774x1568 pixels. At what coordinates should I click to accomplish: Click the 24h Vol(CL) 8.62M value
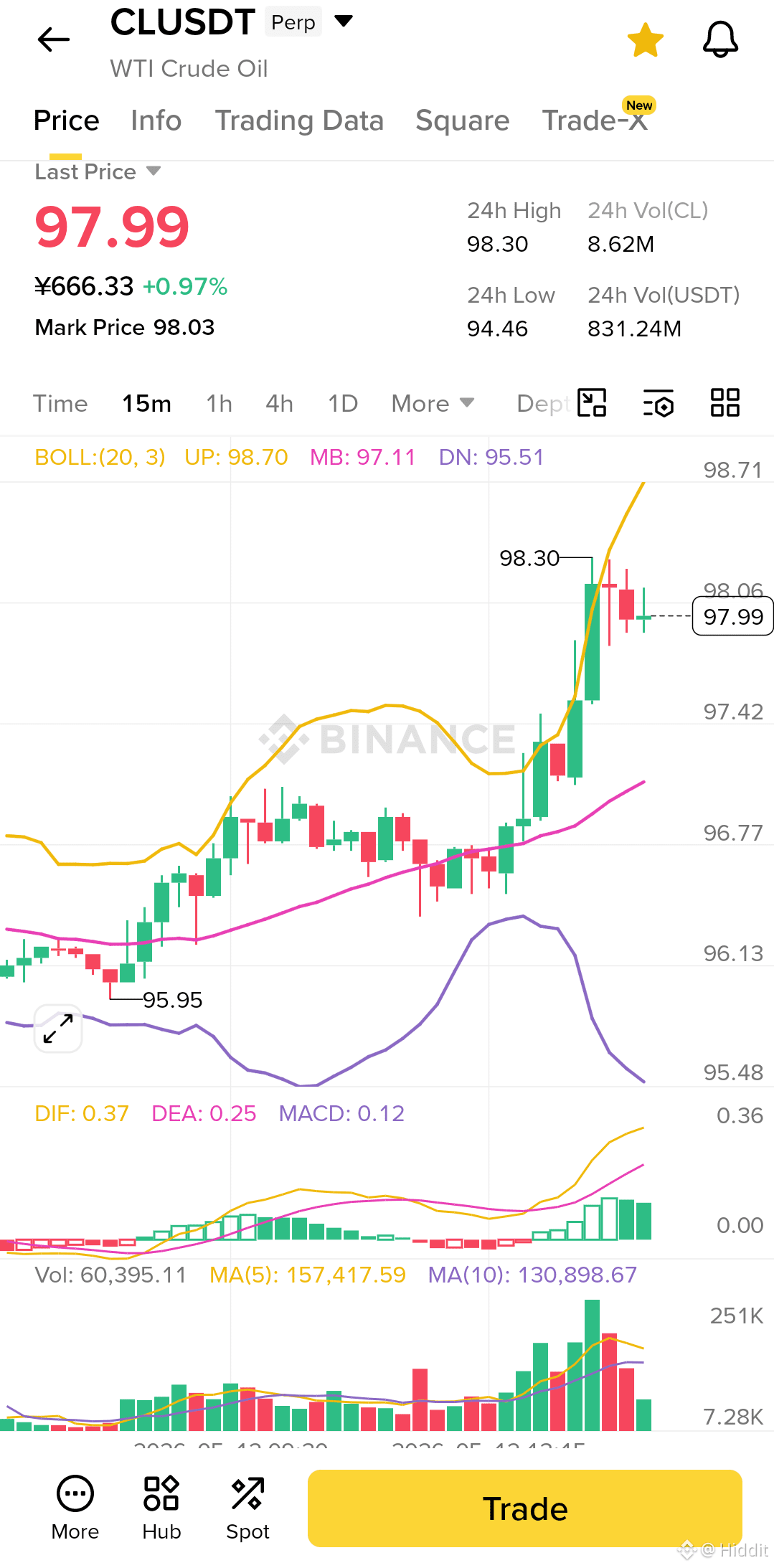pyautogui.click(x=620, y=244)
